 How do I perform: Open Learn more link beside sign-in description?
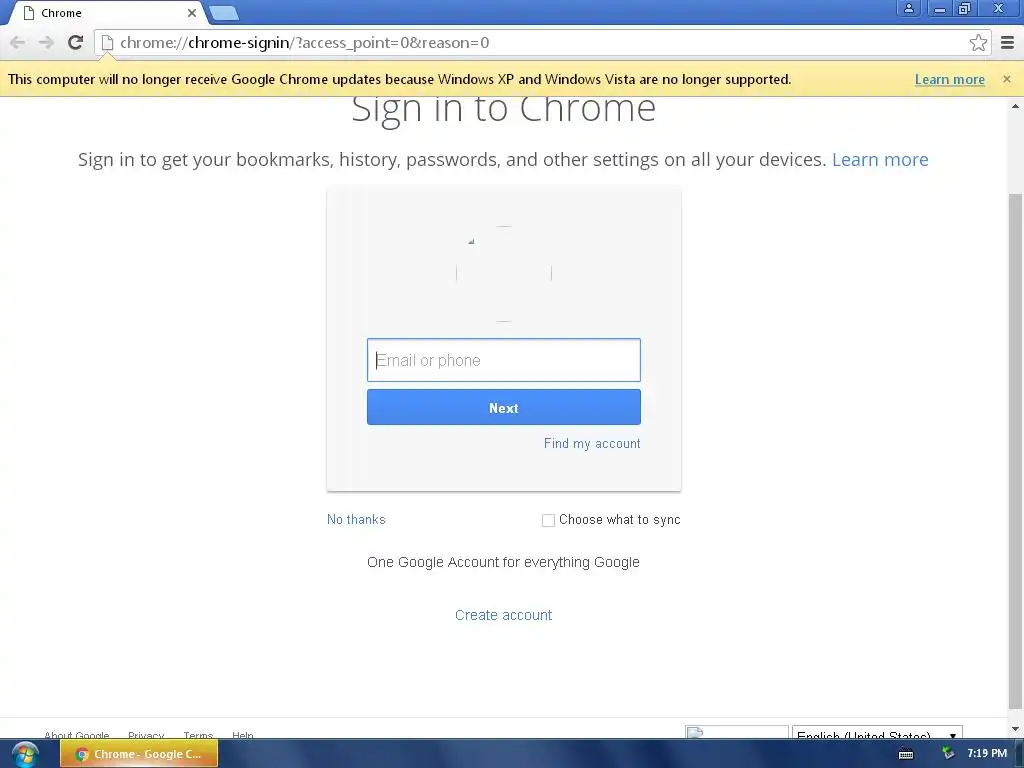pyautogui.click(x=880, y=159)
